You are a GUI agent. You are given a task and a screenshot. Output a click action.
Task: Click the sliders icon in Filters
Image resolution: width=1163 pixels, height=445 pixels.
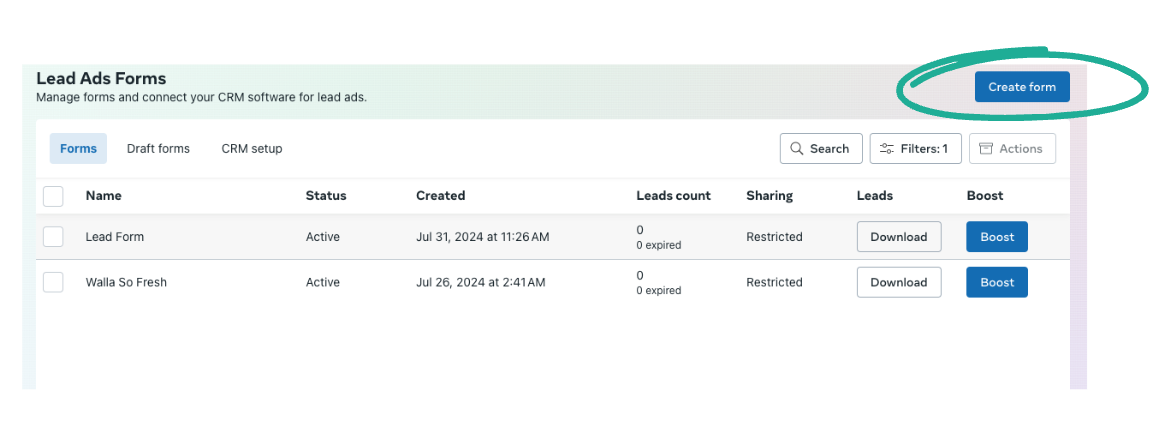[886, 149]
